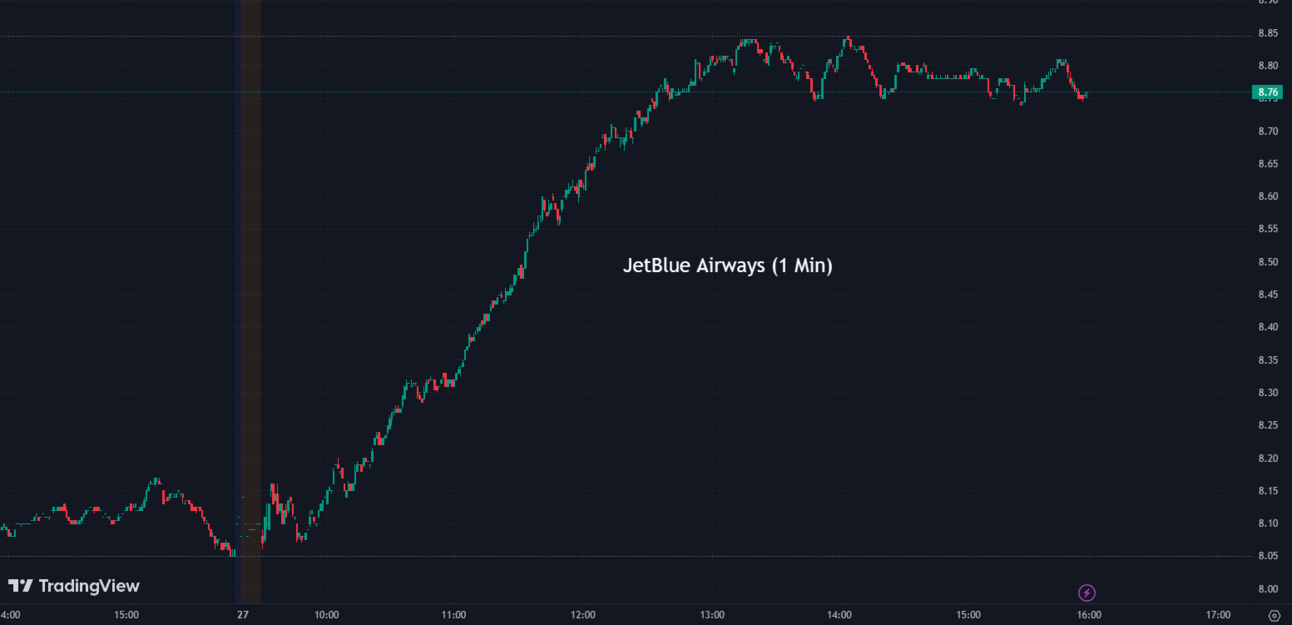Click the 11:00 time axis label
Screen dimensions: 1292x625
[454, 615]
